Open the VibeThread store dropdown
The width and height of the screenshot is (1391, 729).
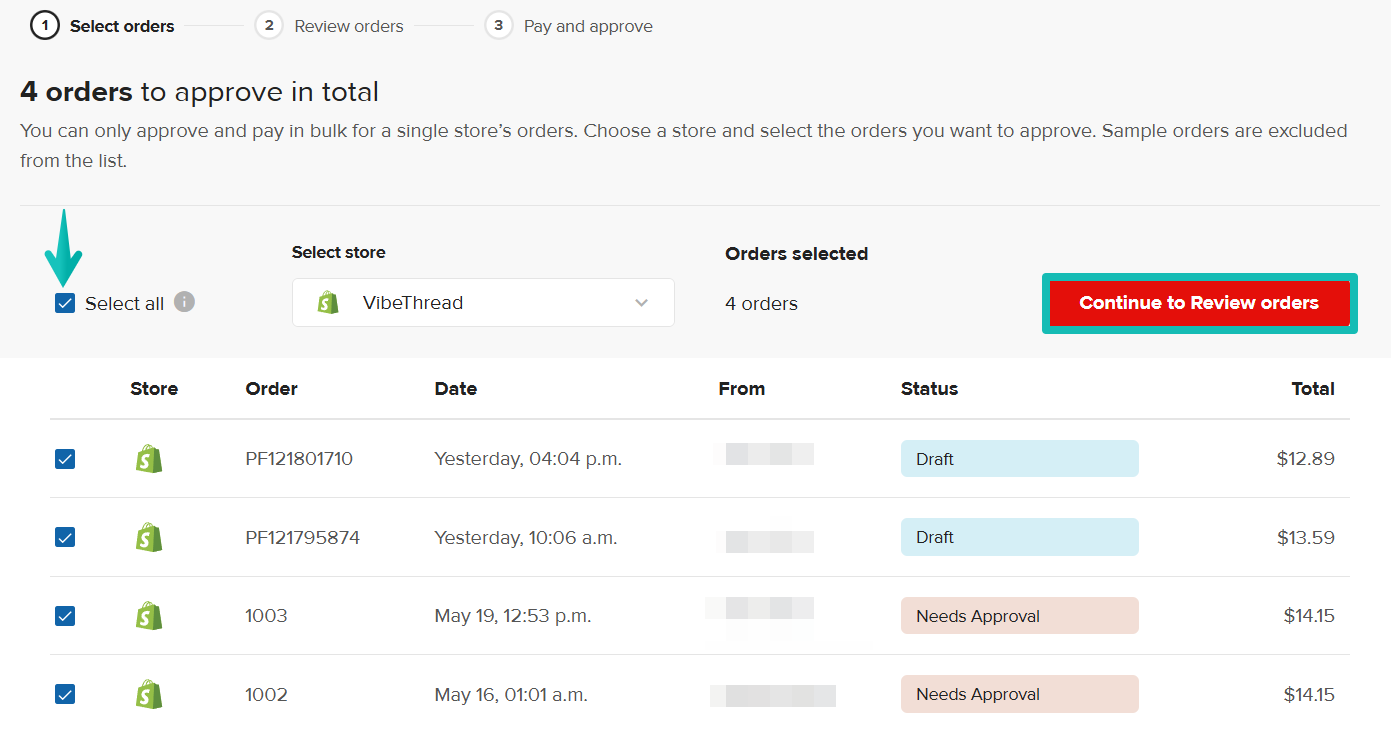[483, 303]
